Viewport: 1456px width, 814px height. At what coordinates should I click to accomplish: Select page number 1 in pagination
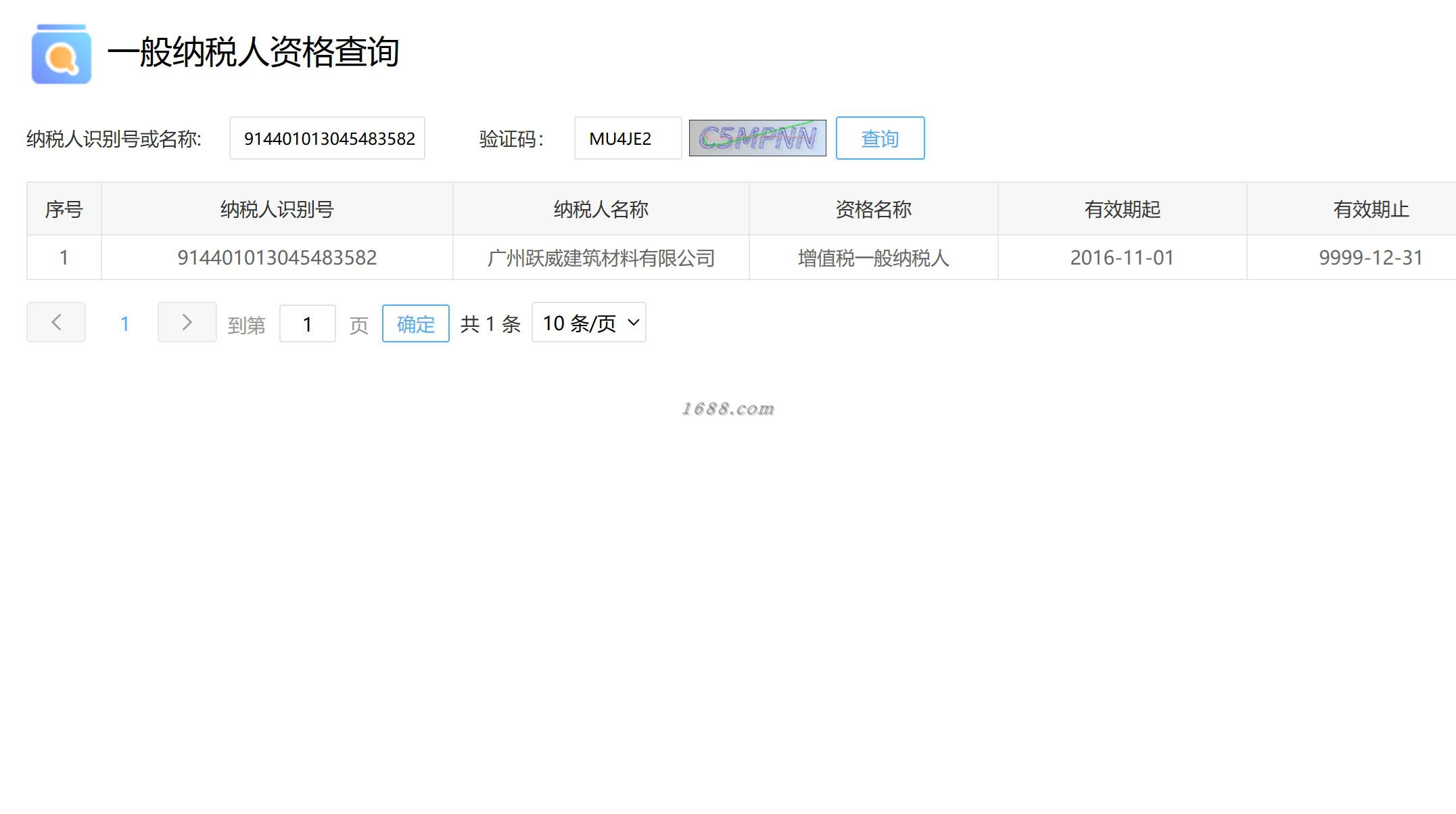point(124,323)
